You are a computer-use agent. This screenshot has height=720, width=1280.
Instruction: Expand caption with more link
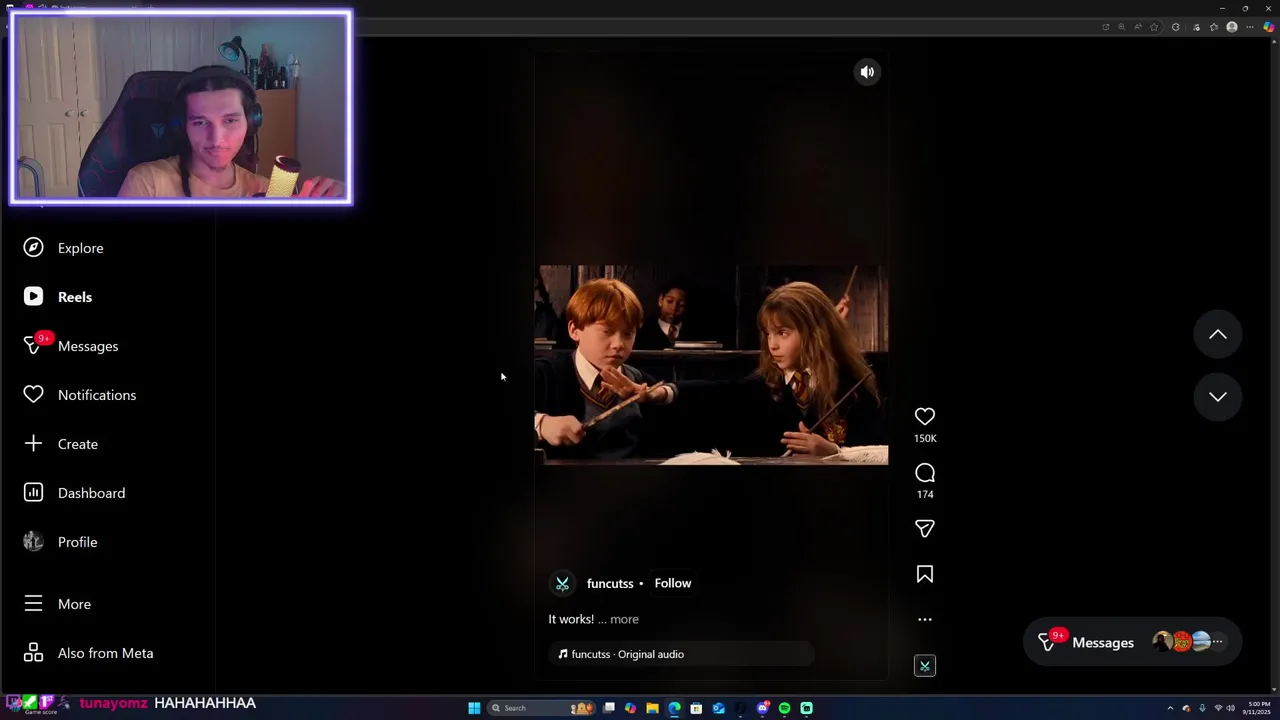624,619
